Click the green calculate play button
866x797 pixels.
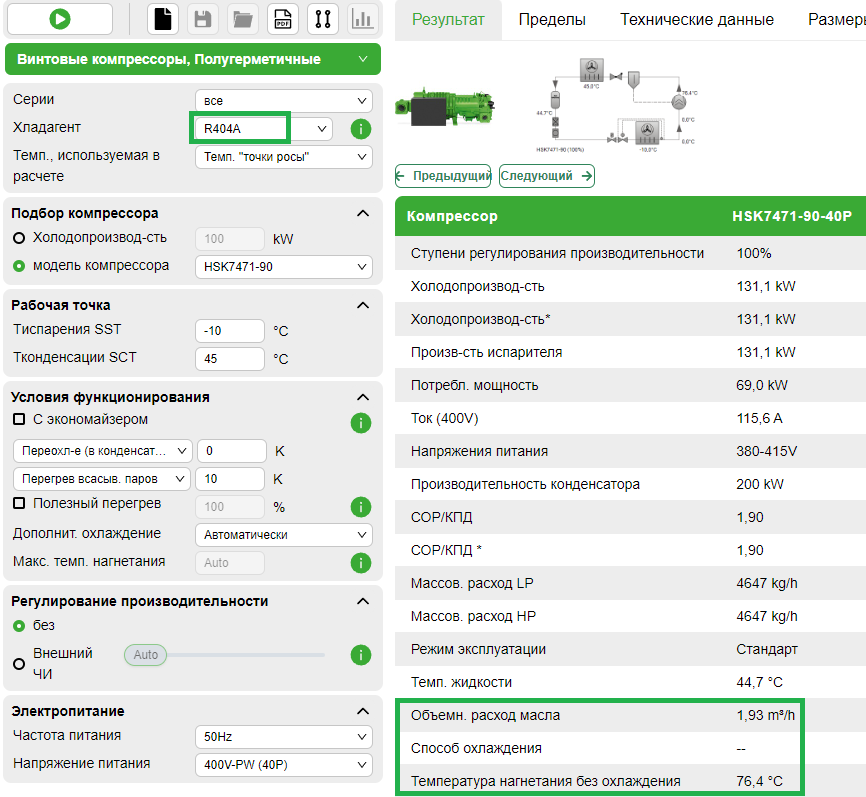[59, 19]
